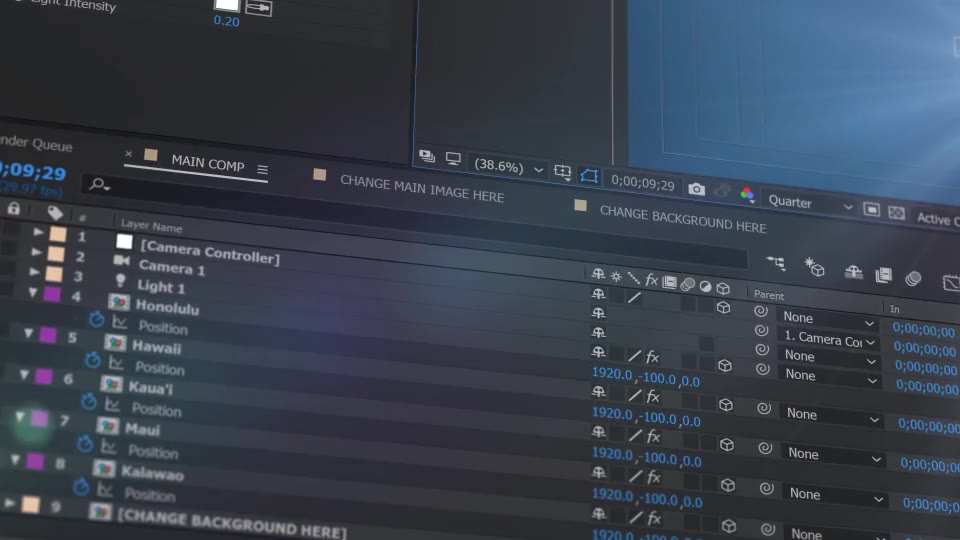The image size is (960, 540).
Task: Toggle mask and shape path visibility
Action: tap(589, 176)
